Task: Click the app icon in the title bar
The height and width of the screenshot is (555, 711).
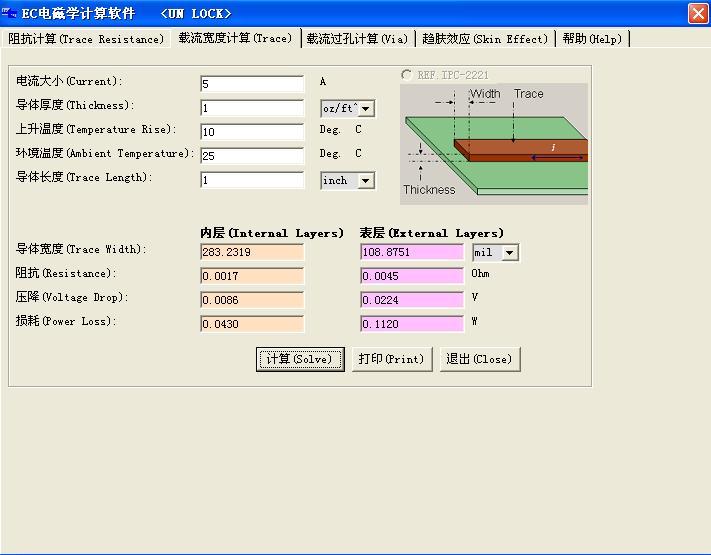Action: (9, 14)
